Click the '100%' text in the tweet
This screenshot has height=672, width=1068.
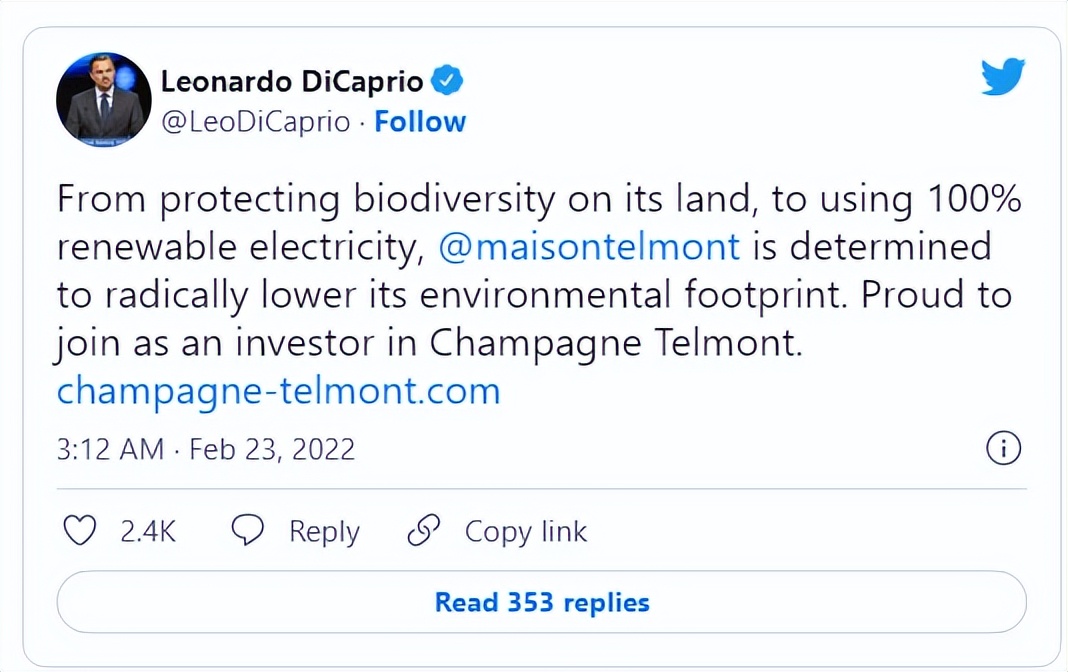tap(973, 199)
